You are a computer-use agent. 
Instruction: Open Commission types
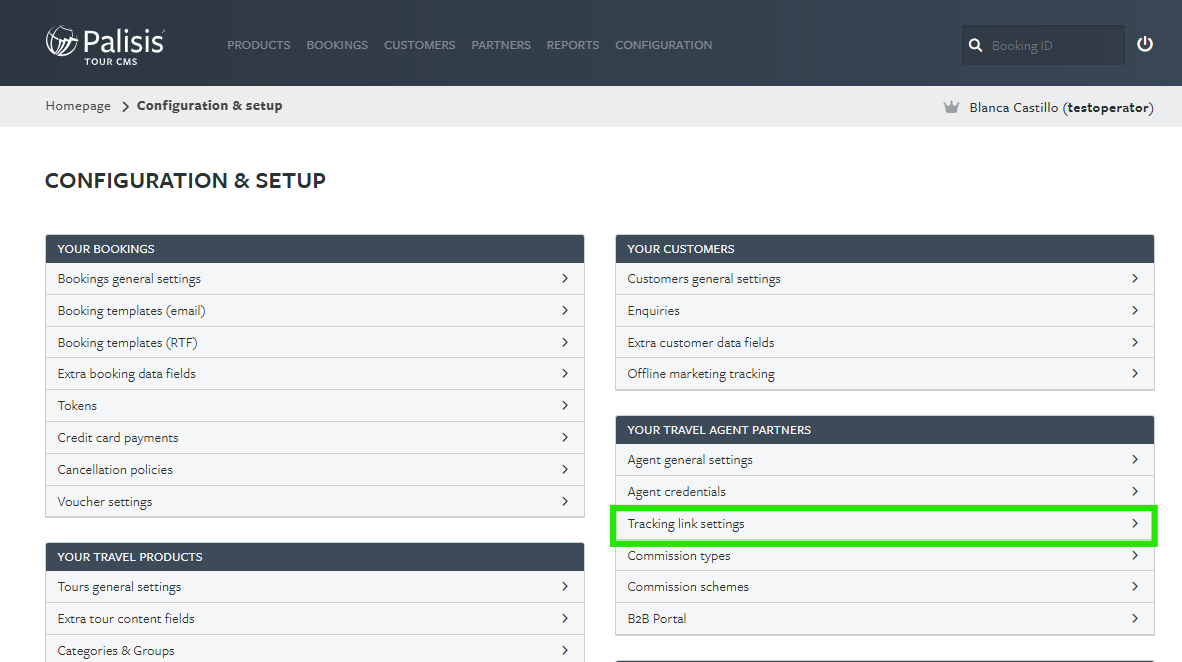[x=885, y=556]
